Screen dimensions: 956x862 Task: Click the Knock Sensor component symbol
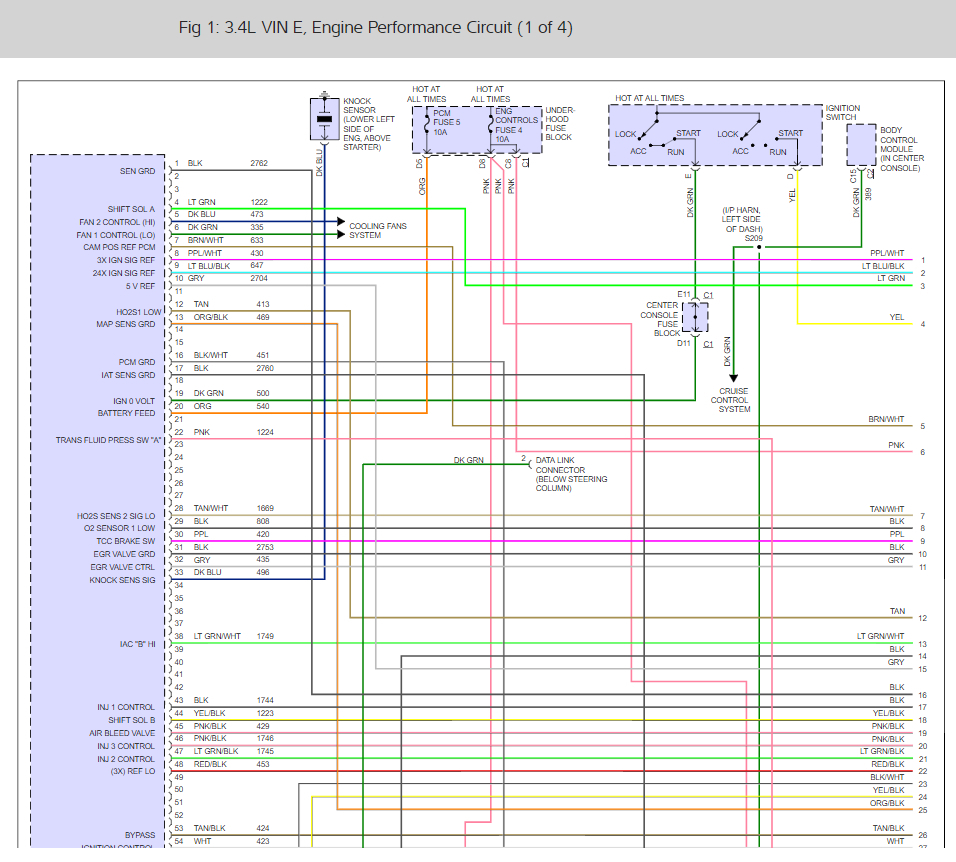click(x=324, y=119)
